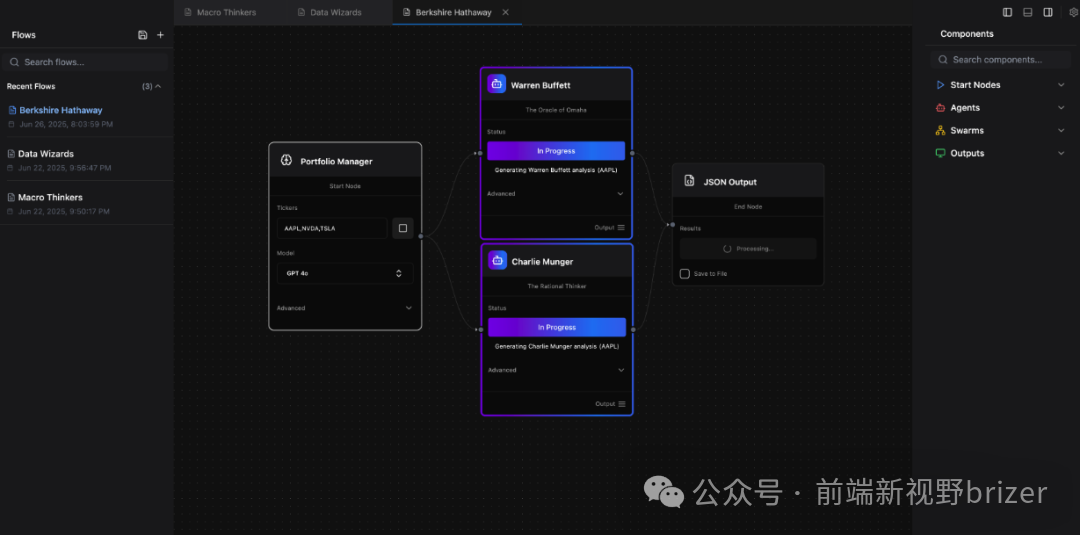Open the GPT 4o model dropdown
Image resolution: width=1080 pixels, height=535 pixels.
coord(345,273)
